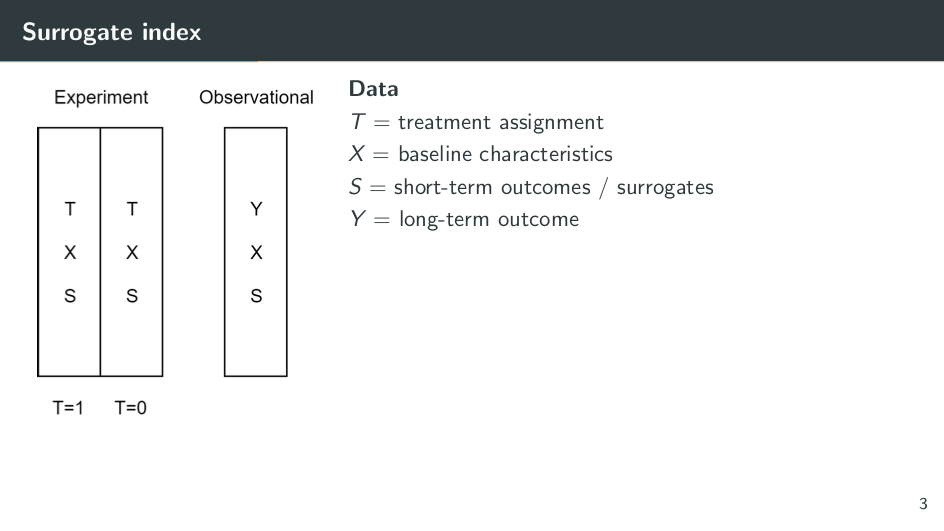Viewport: 944px width, 531px height.
Task: Click the slide page number 3
Action: coord(923,503)
